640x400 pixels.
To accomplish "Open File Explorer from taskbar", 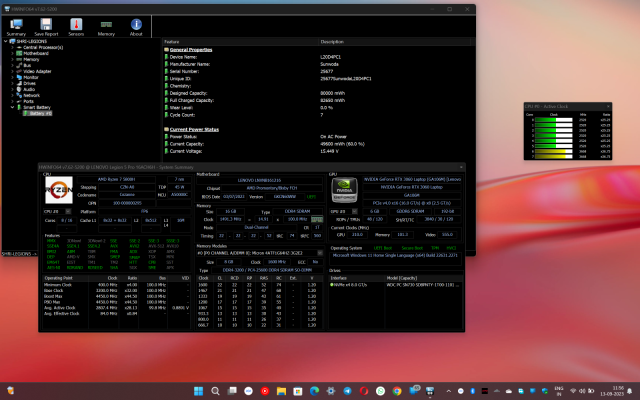I will [281, 391].
